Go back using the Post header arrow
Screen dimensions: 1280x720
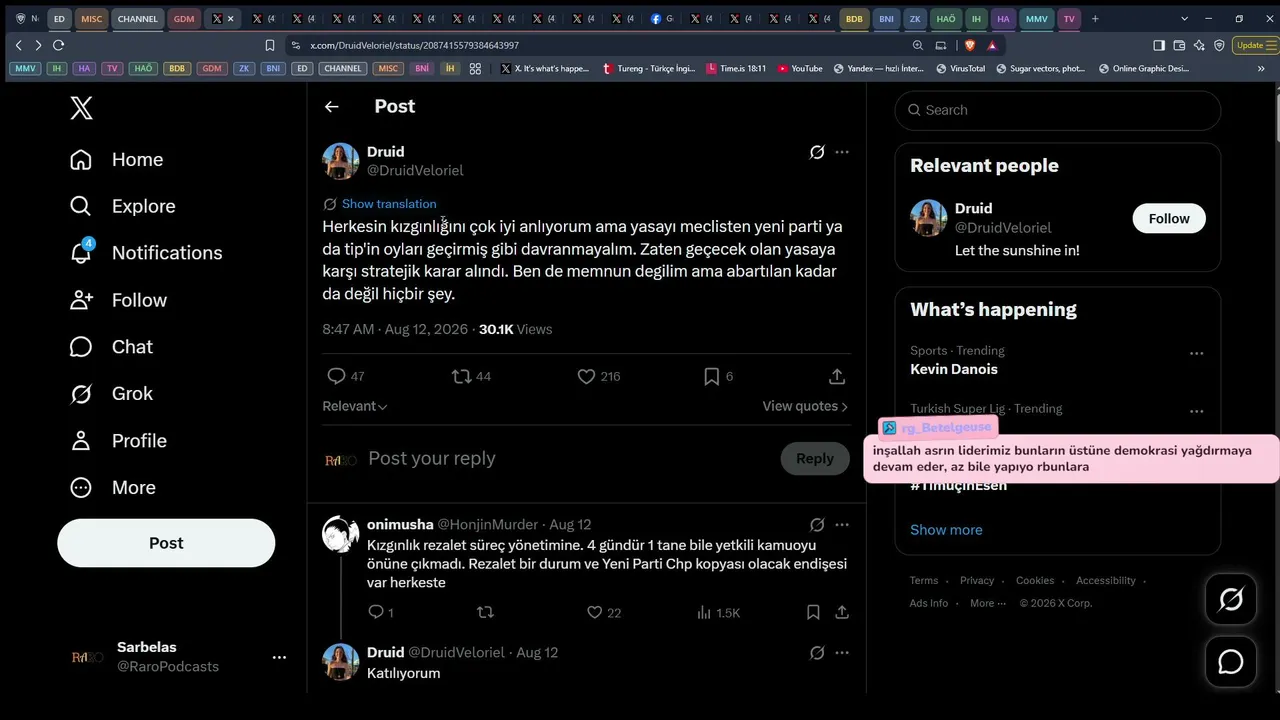click(x=332, y=107)
